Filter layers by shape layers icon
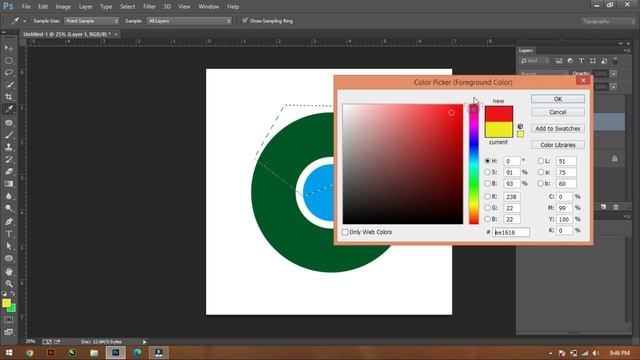 [x=593, y=61]
